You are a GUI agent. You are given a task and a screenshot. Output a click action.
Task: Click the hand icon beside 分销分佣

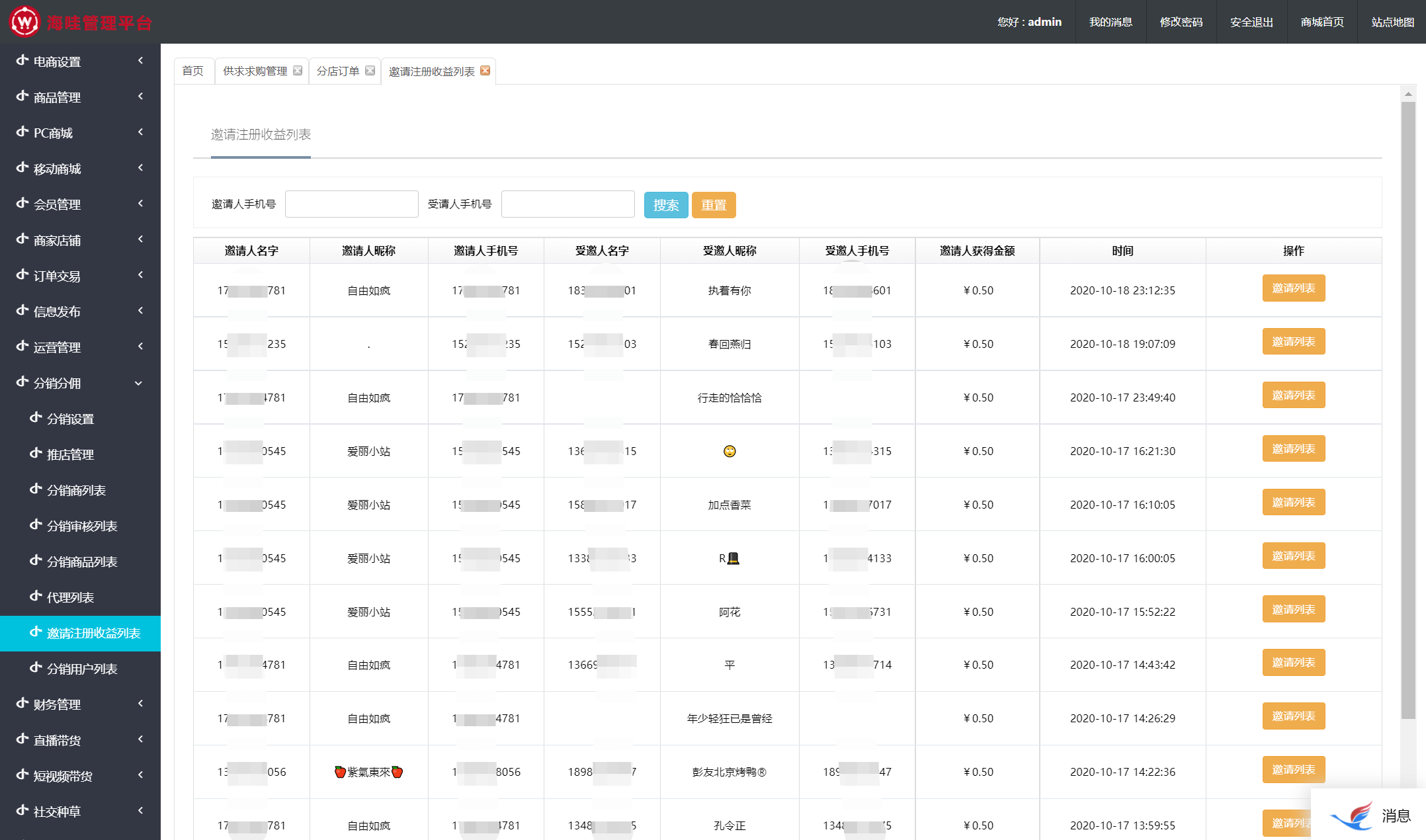[22, 382]
